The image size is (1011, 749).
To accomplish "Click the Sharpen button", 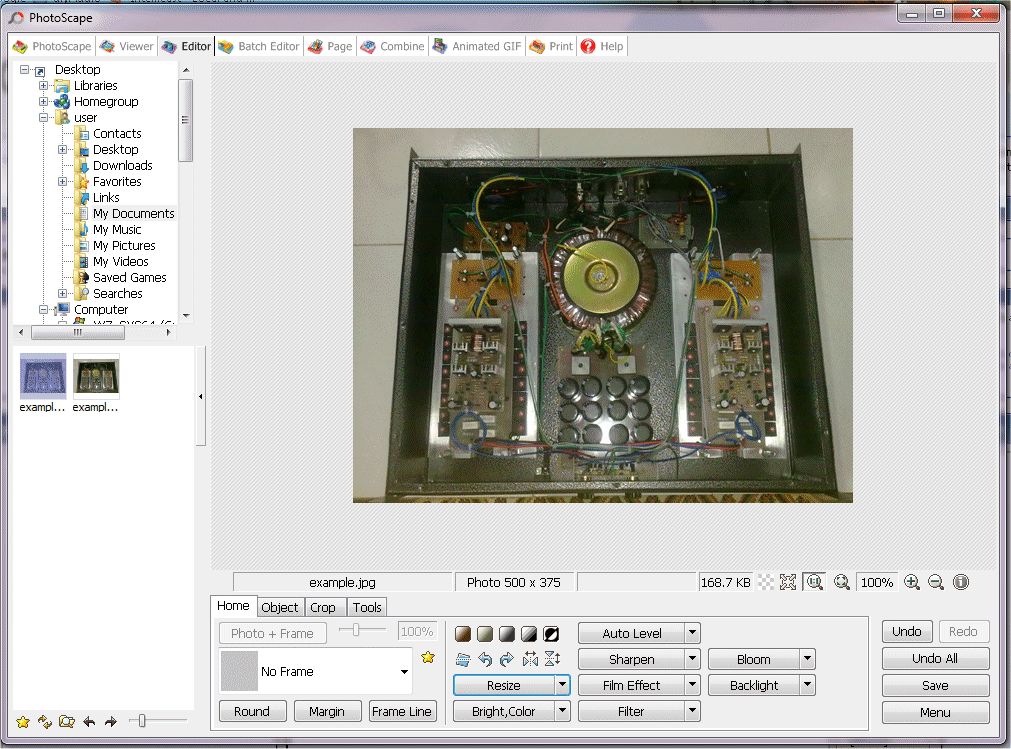I will coord(631,659).
